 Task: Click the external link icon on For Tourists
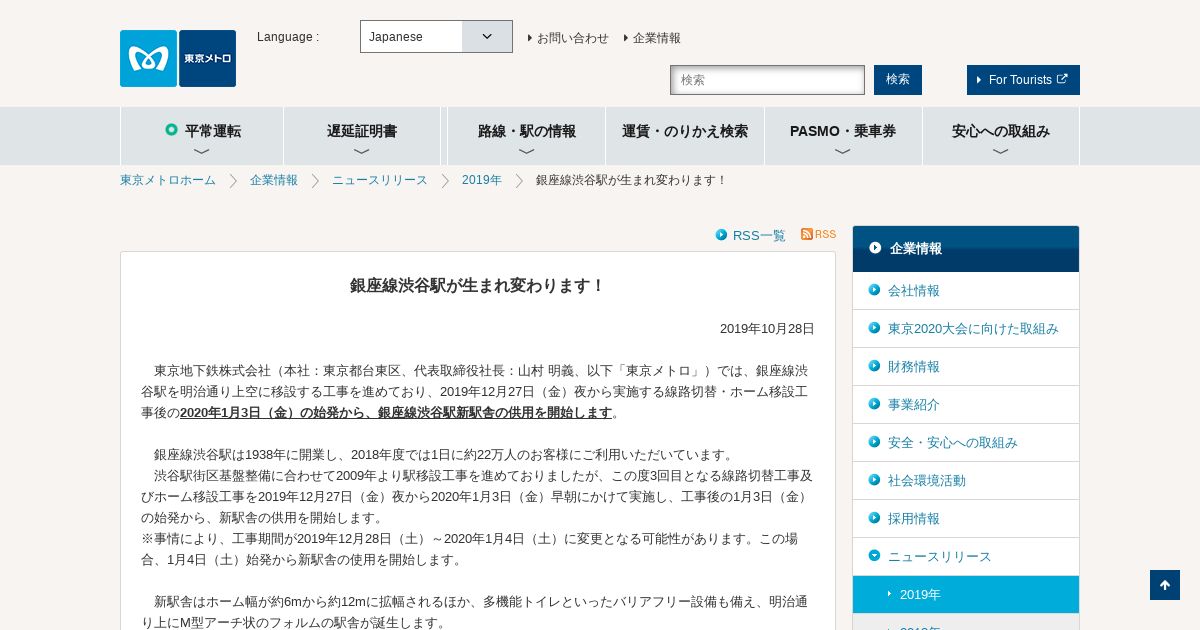click(1062, 79)
